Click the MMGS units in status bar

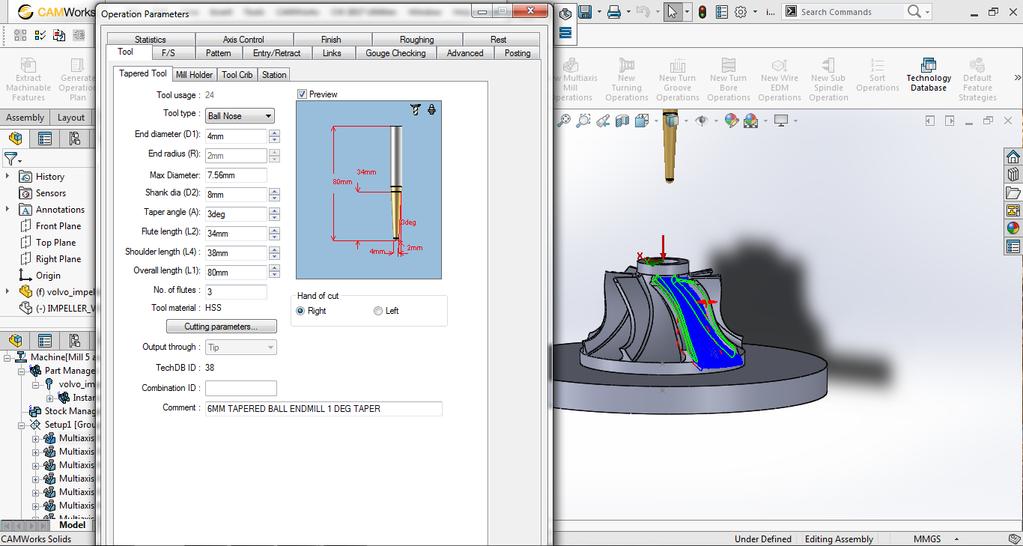pyautogui.click(x=927, y=539)
